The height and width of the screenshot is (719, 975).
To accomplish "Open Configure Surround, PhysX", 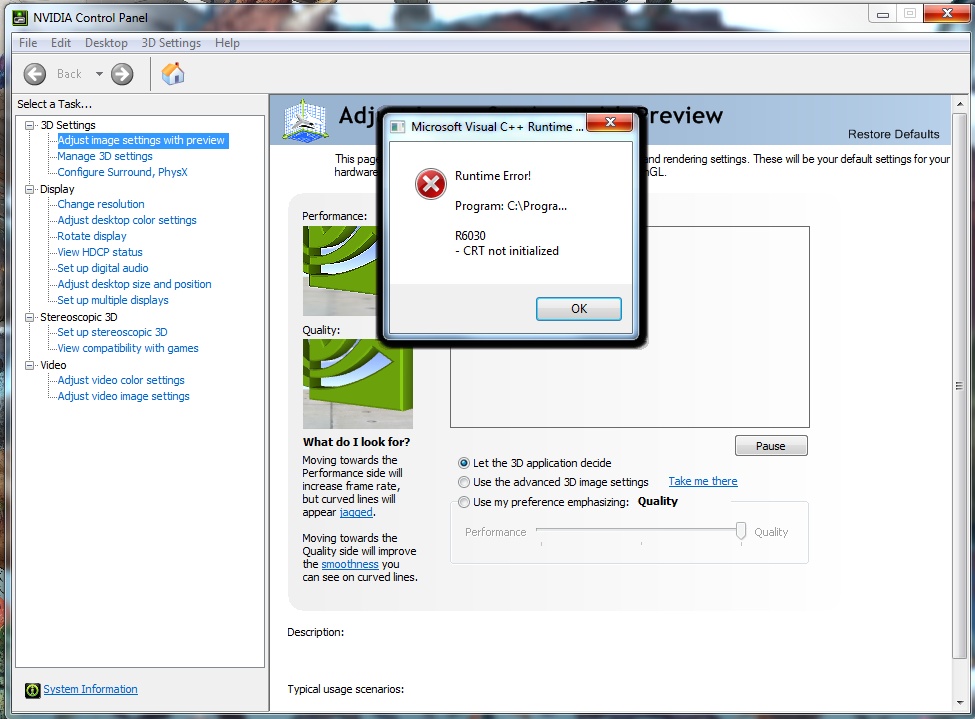I will point(122,172).
